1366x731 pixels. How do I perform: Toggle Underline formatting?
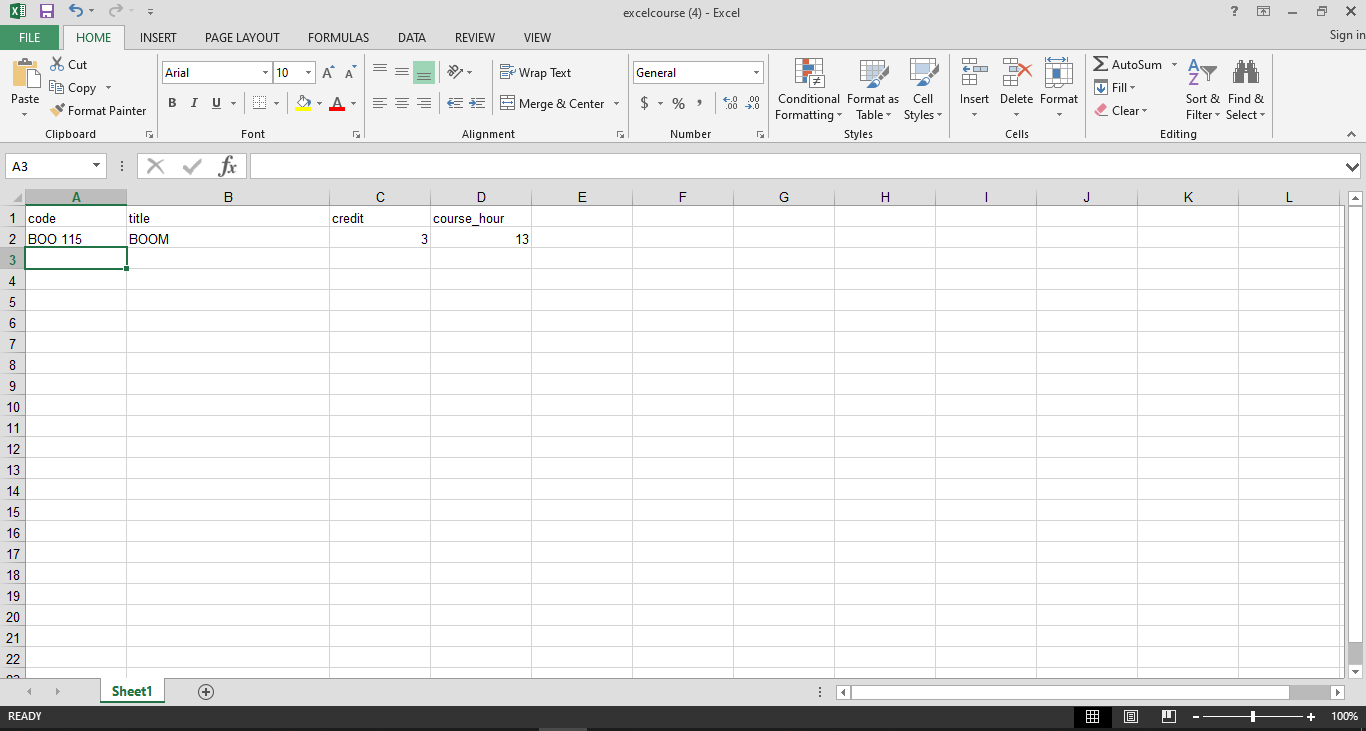tap(216, 103)
